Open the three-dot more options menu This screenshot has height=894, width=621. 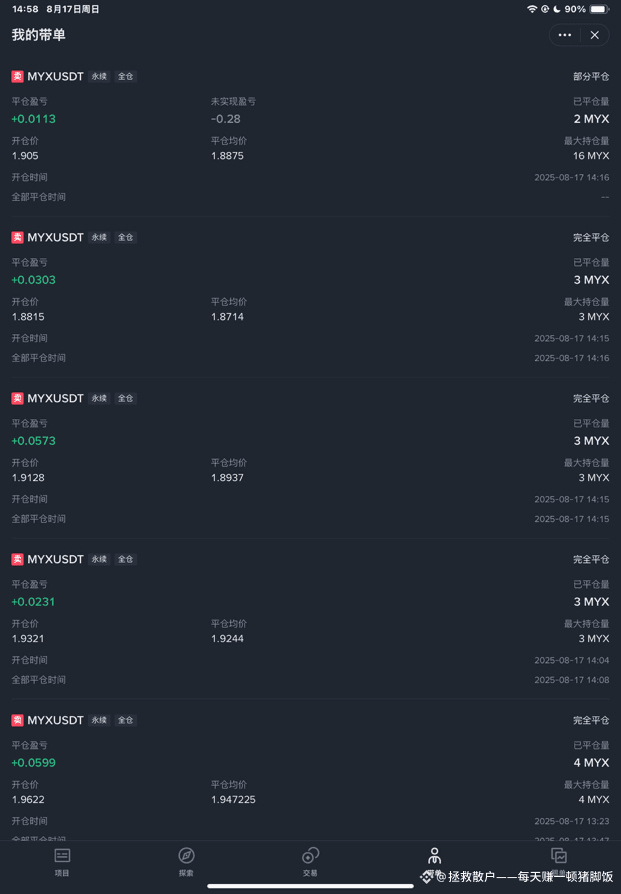tap(565, 35)
